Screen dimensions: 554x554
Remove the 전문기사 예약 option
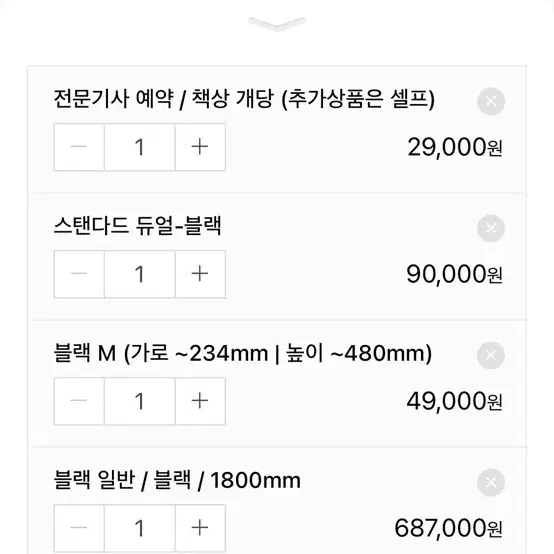[x=491, y=101]
